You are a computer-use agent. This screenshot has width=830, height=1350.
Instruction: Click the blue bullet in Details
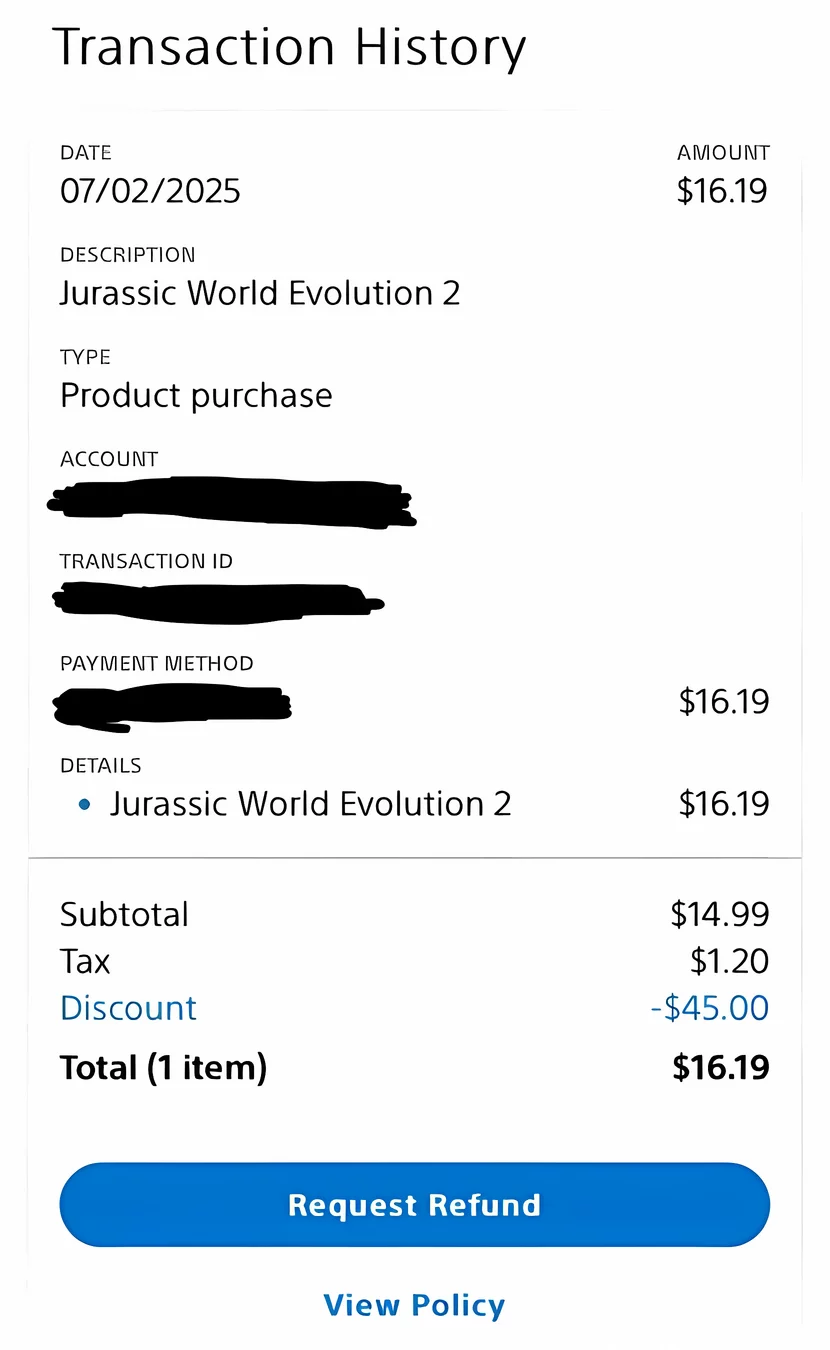(x=84, y=804)
